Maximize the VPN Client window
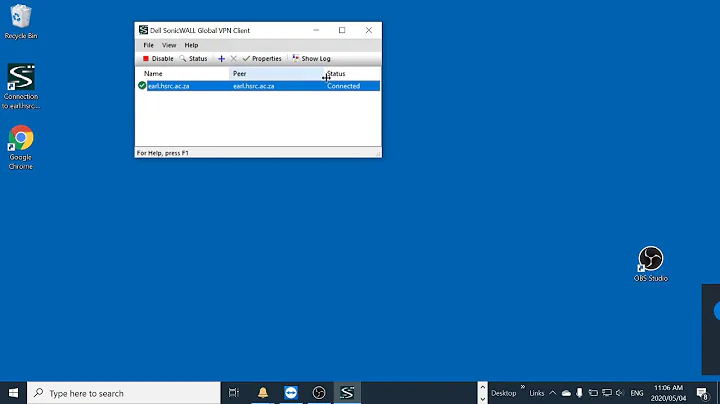 point(342,30)
